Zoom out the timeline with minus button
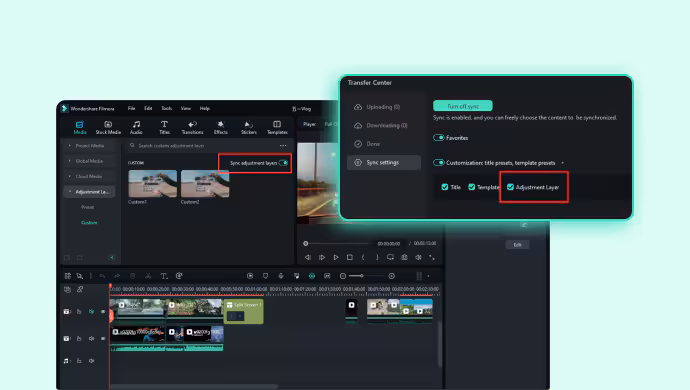 coord(343,276)
